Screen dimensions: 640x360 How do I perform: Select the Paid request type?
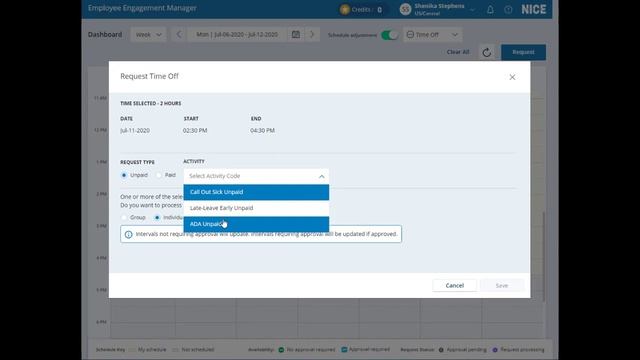(x=159, y=175)
